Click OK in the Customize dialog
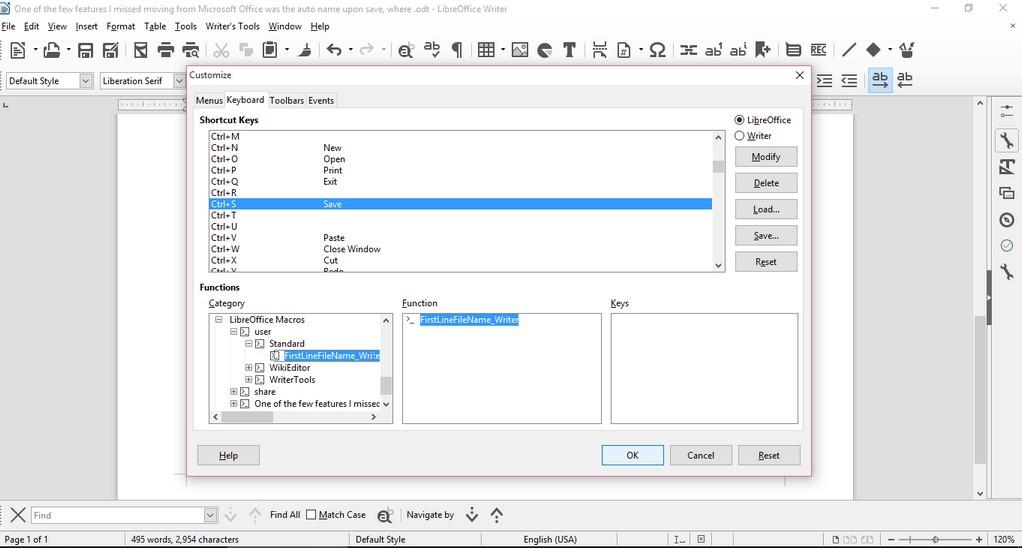The image size is (1022, 548). (632, 455)
